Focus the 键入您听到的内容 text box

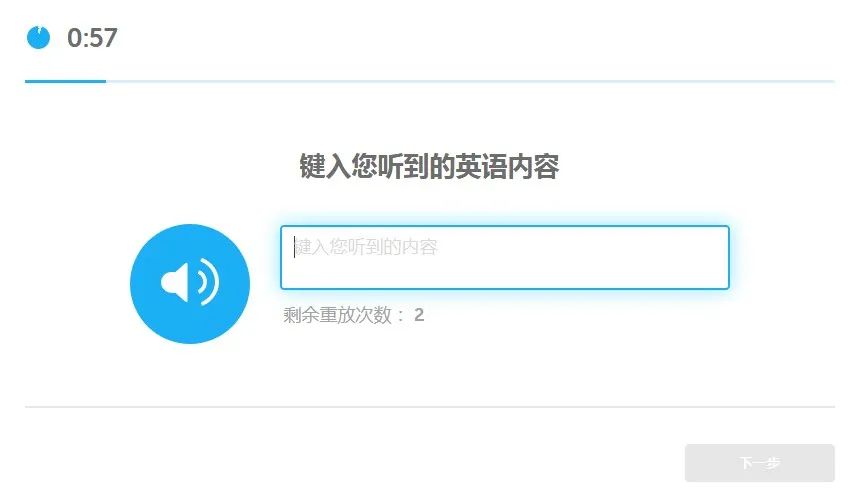coord(505,257)
